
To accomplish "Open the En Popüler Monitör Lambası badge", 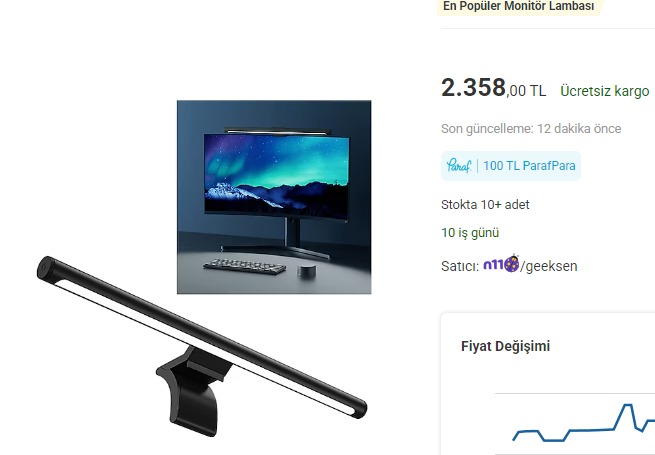I will pyautogui.click(x=519, y=6).
